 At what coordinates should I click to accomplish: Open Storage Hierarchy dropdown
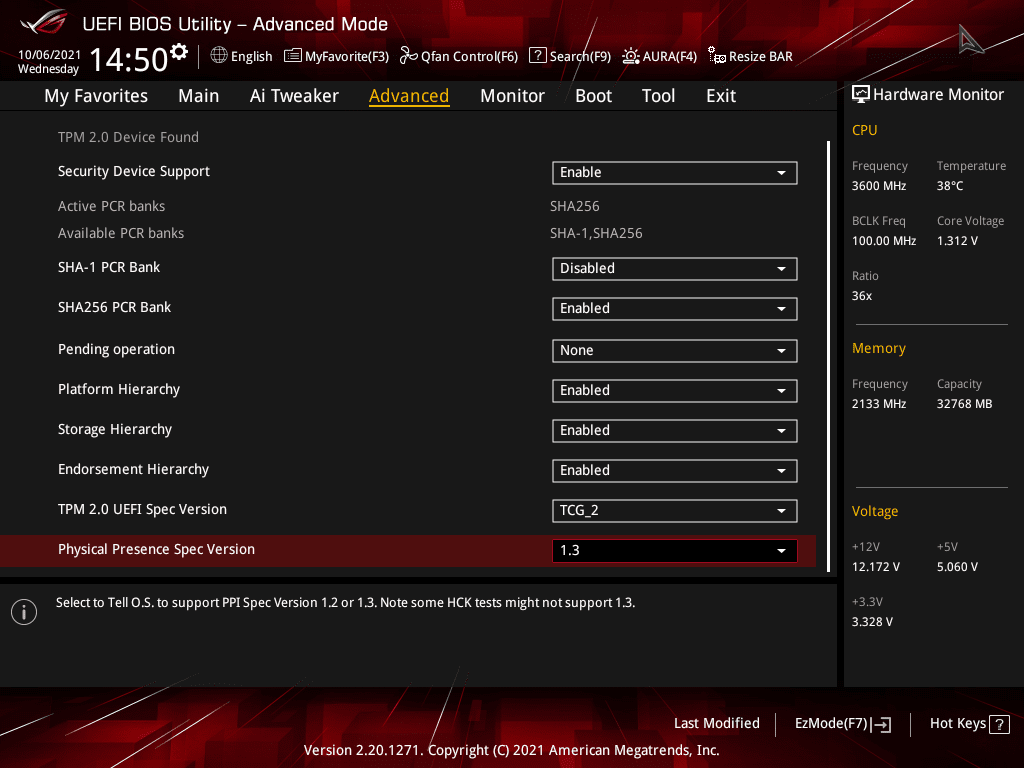coord(675,430)
